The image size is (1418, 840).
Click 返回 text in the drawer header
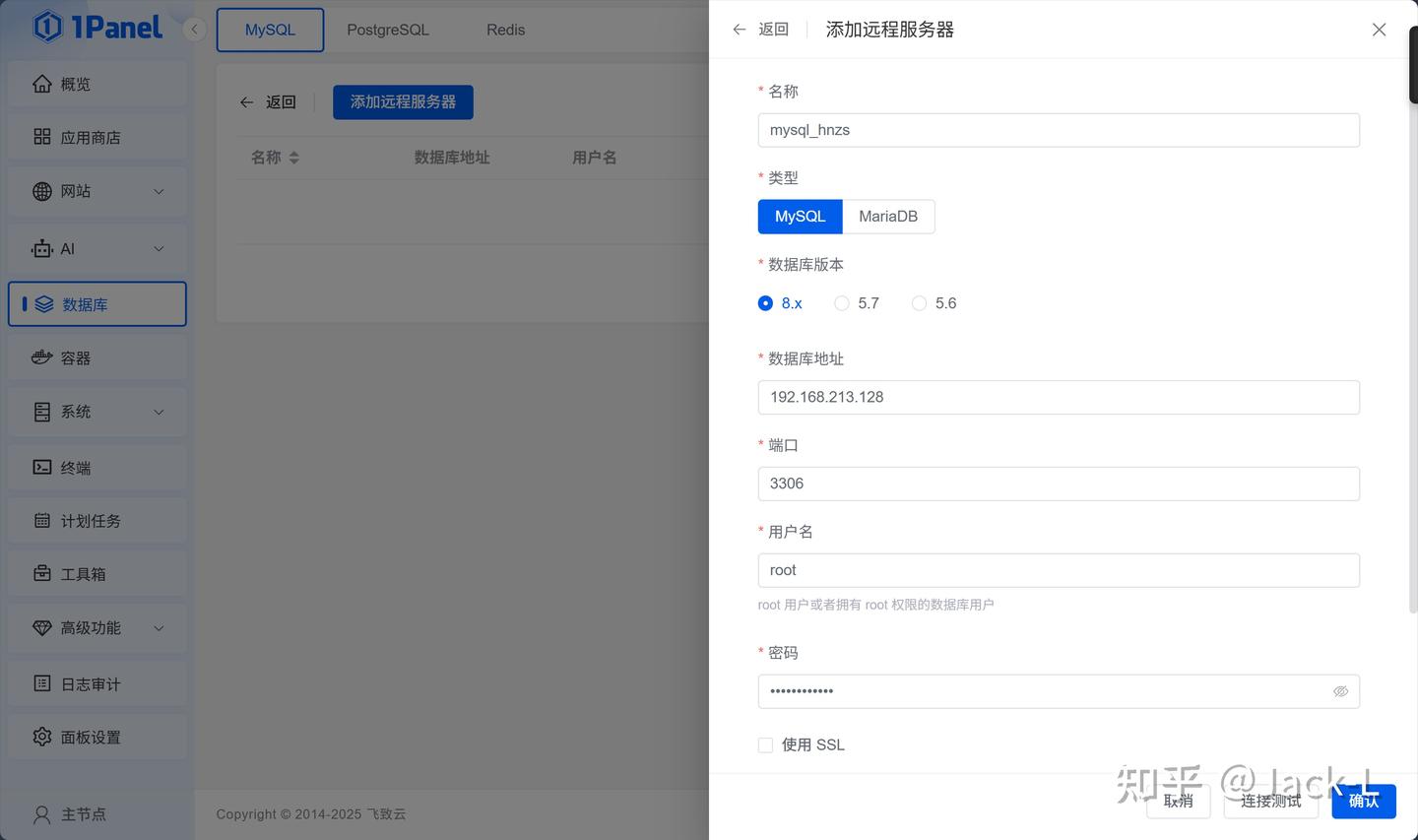tap(774, 30)
